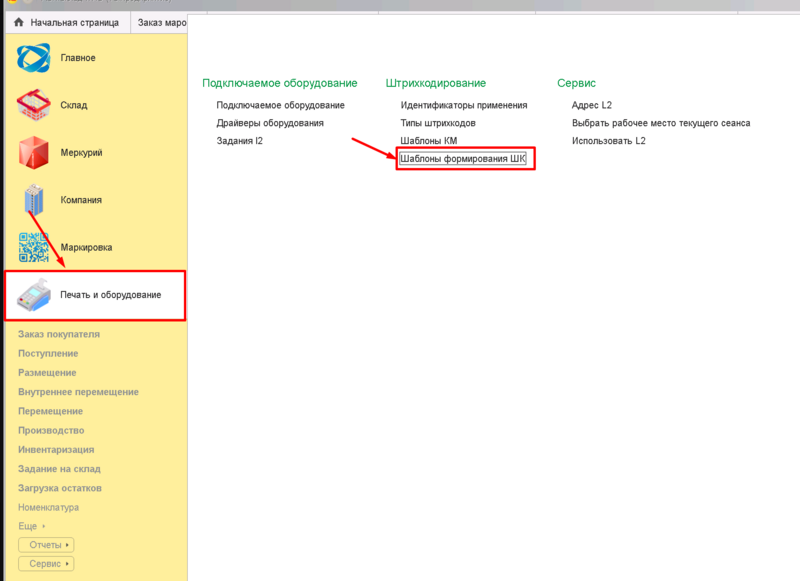Viewport: 800px width, 581px height.
Task: Click the Печать и оборудование cash register icon
Action: click(34, 295)
